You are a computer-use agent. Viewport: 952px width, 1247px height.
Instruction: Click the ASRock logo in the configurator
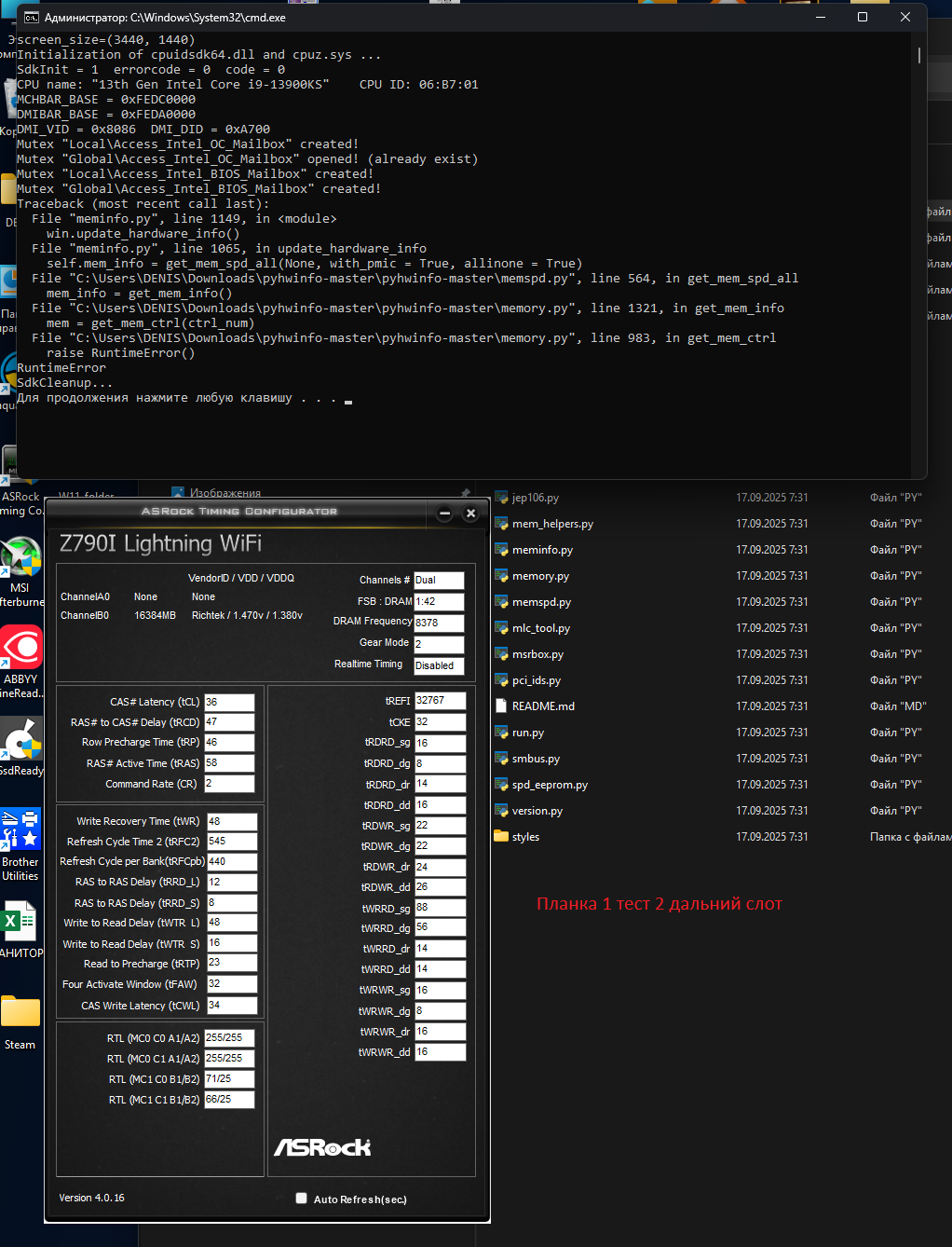(322, 1147)
